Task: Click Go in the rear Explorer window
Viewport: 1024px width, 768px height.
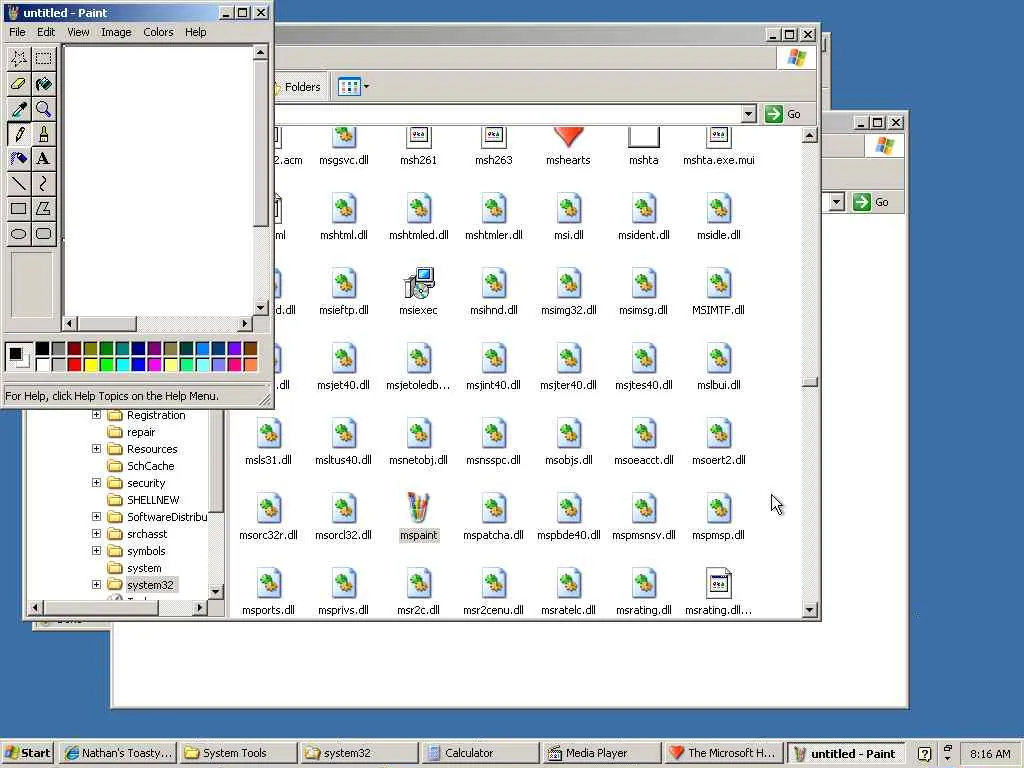Action: [x=871, y=202]
